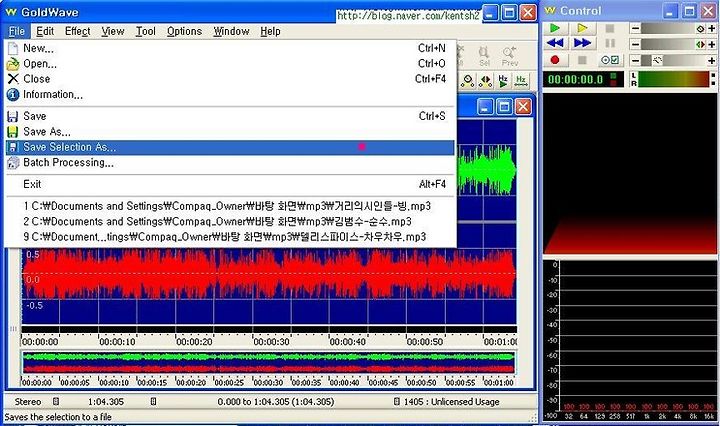The height and width of the screenshot is (426, 720).
Task: Click the 1405 : Unlicensed Usage status
Action: point(451,402)
